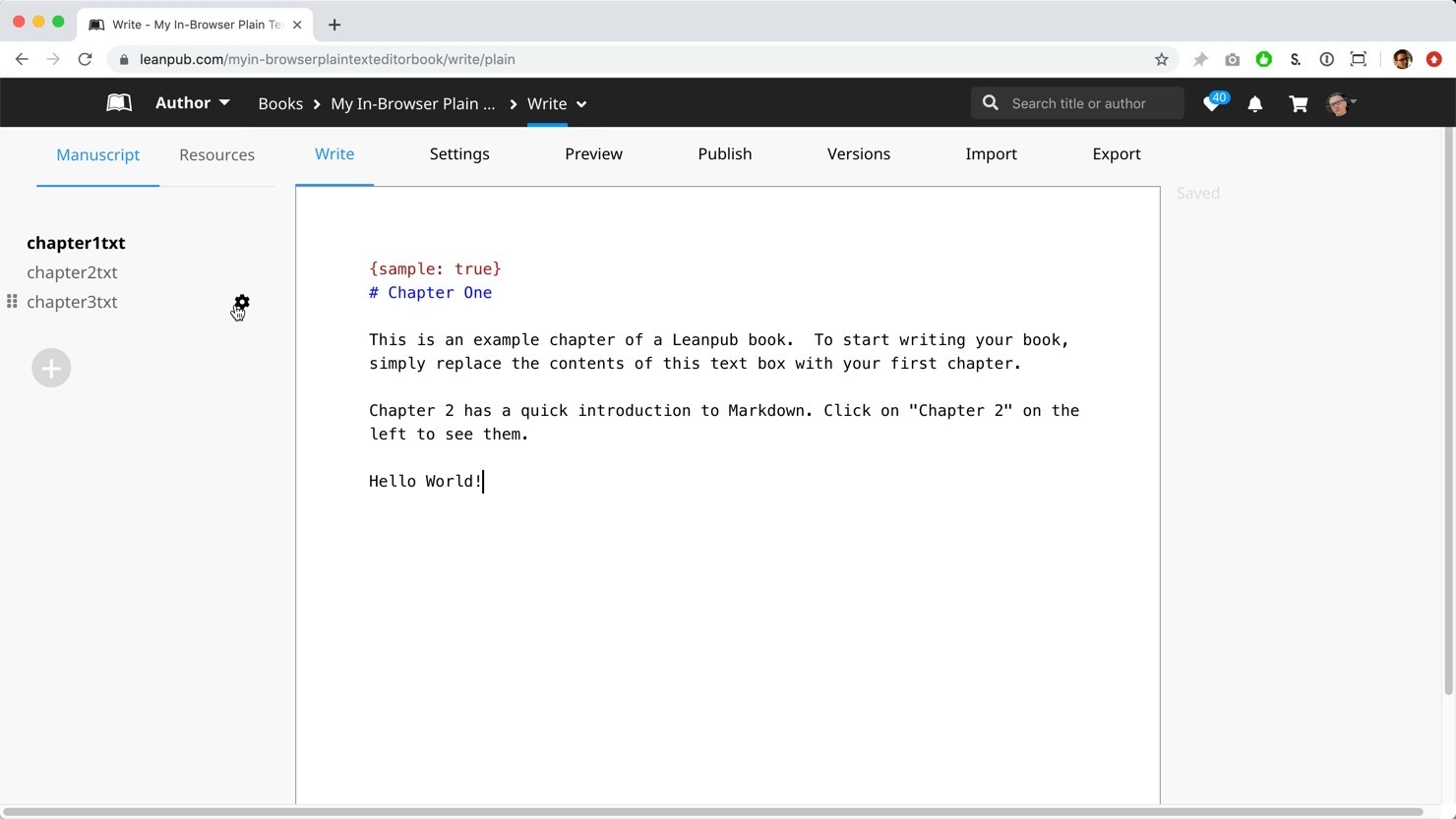Click the Leanpub book logo icon
Image resolution: width=1456 pixels, height=819 pixels.
[119, 103]
